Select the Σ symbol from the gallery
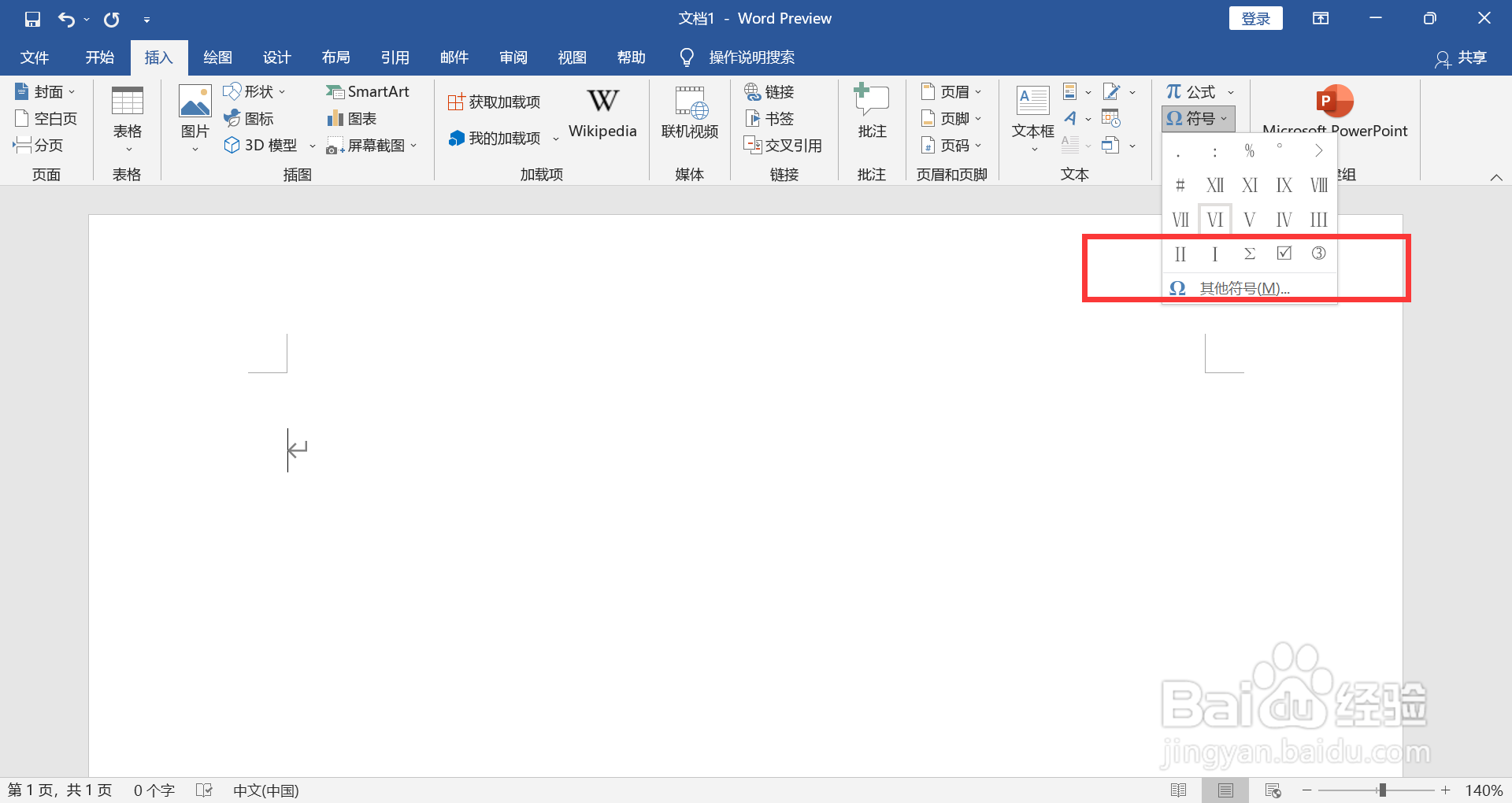Screen dimensions: 1512x803 coord(1249,253)
